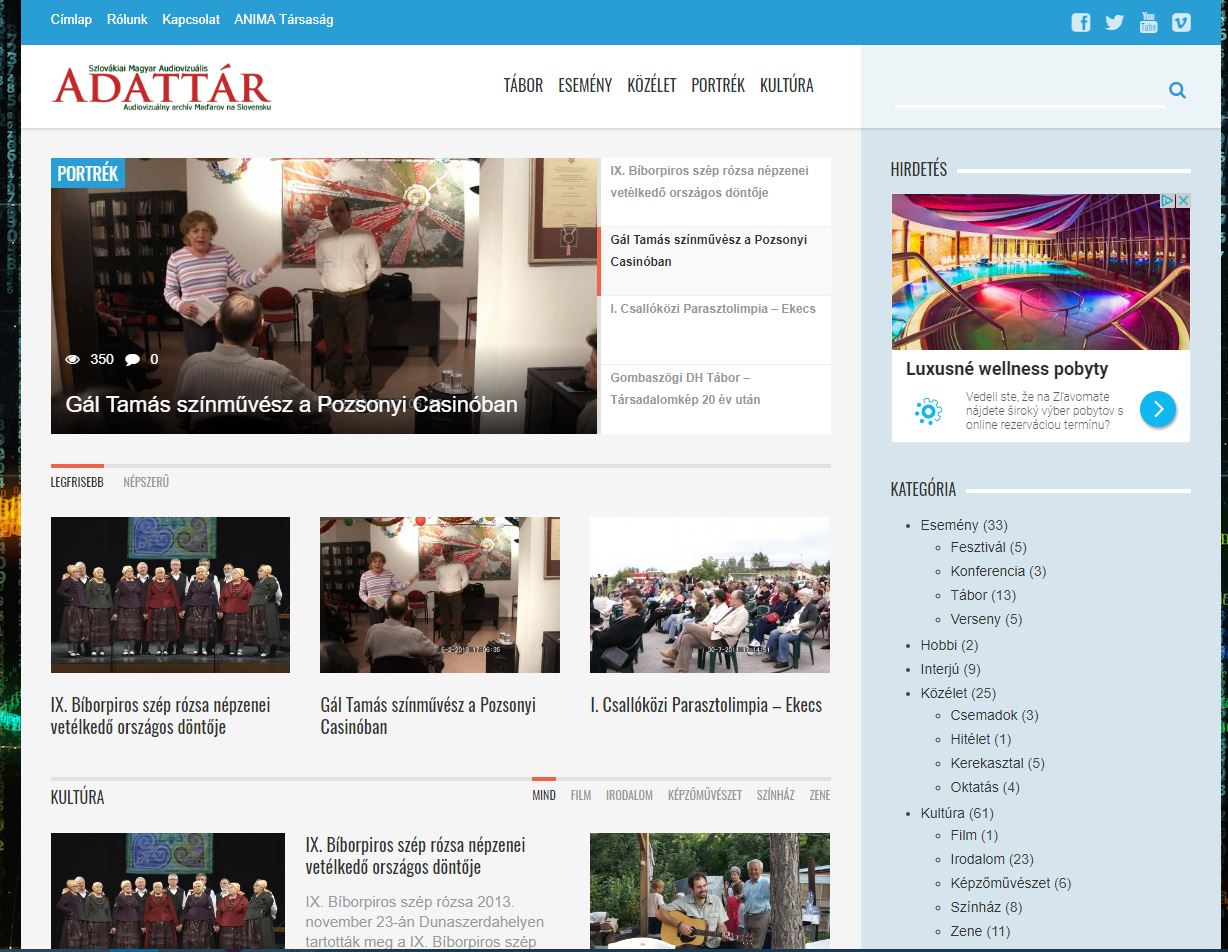Click the Adattár site logo
This screenshot has width=1228, height=952.
point(161,87)
